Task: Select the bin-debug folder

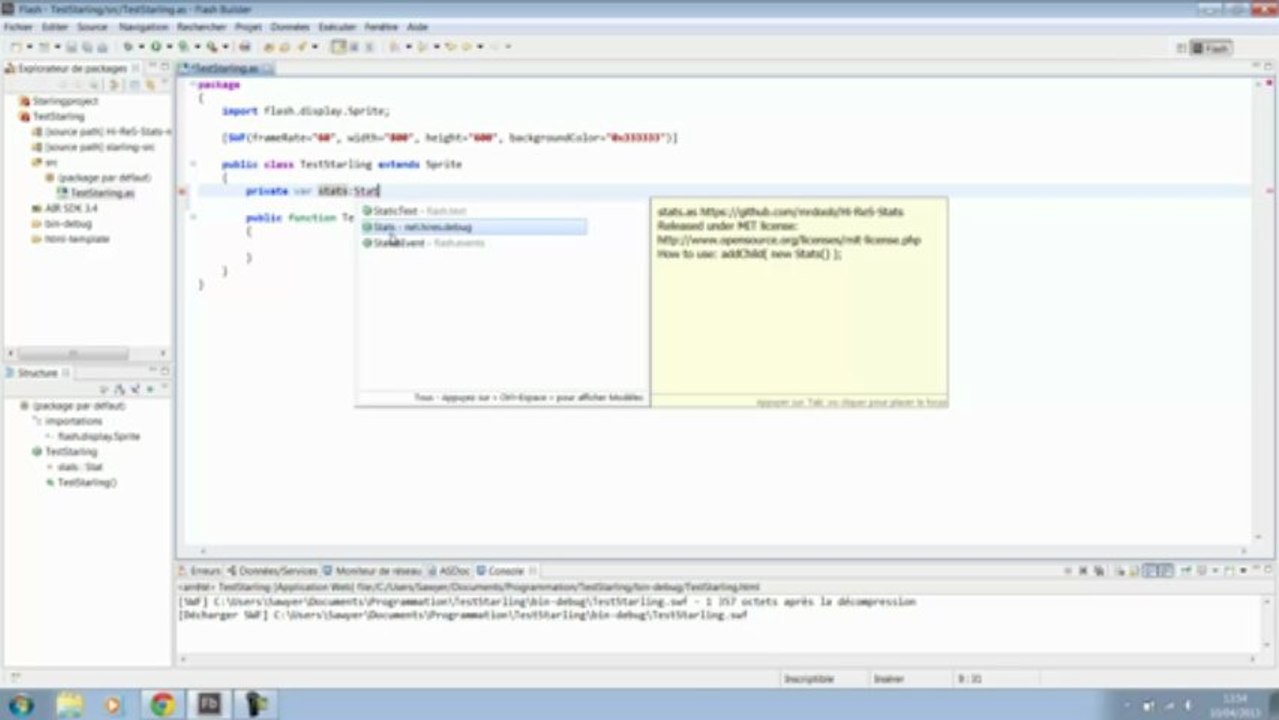Action: 62,224
